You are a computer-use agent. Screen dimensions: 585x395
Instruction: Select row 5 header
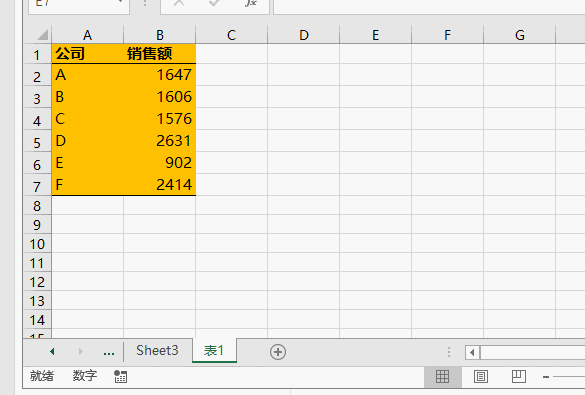[37, 142]
